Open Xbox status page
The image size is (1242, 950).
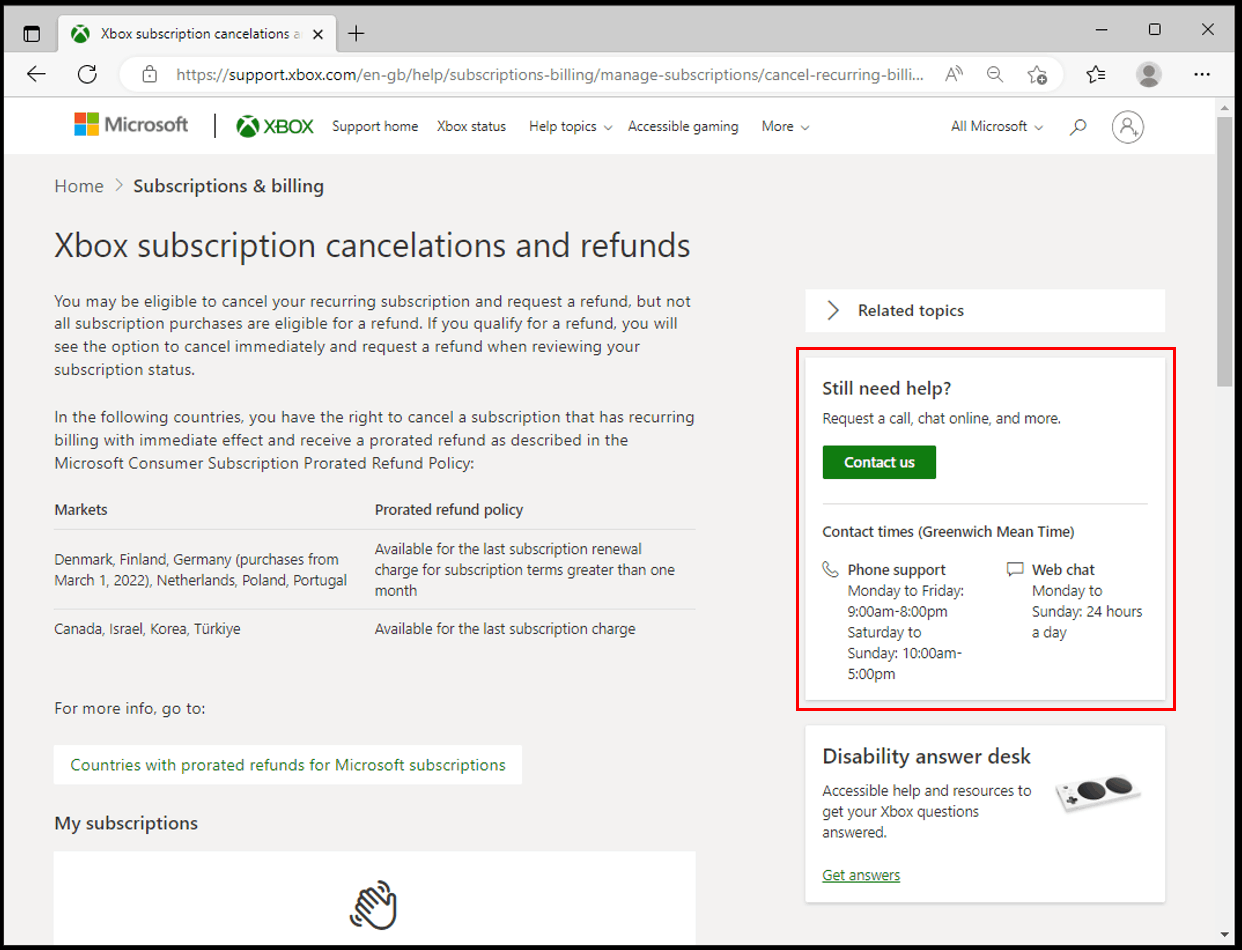tap(471, 126)
